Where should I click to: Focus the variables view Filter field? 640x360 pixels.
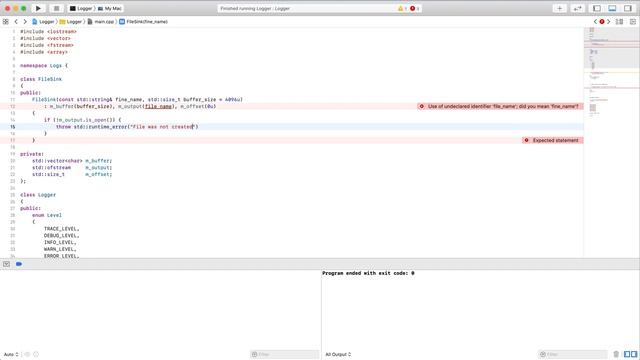pyautogui.click(x=284, y=354)
